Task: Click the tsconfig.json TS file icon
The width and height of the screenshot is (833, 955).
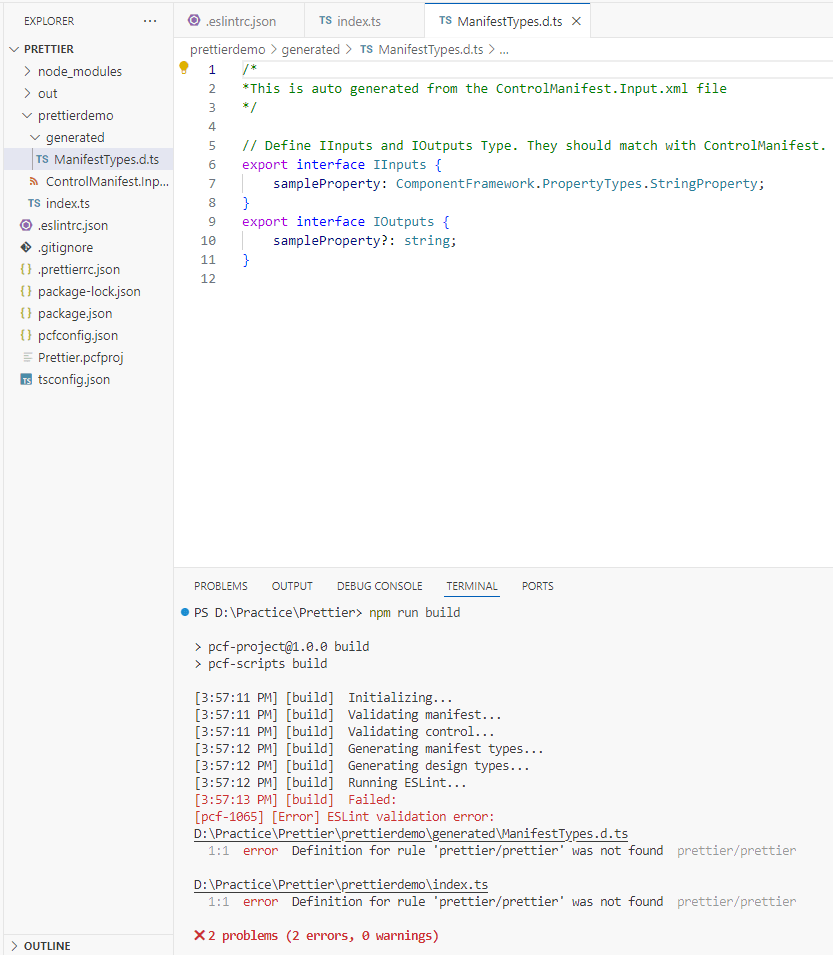Action: point(26,380)
